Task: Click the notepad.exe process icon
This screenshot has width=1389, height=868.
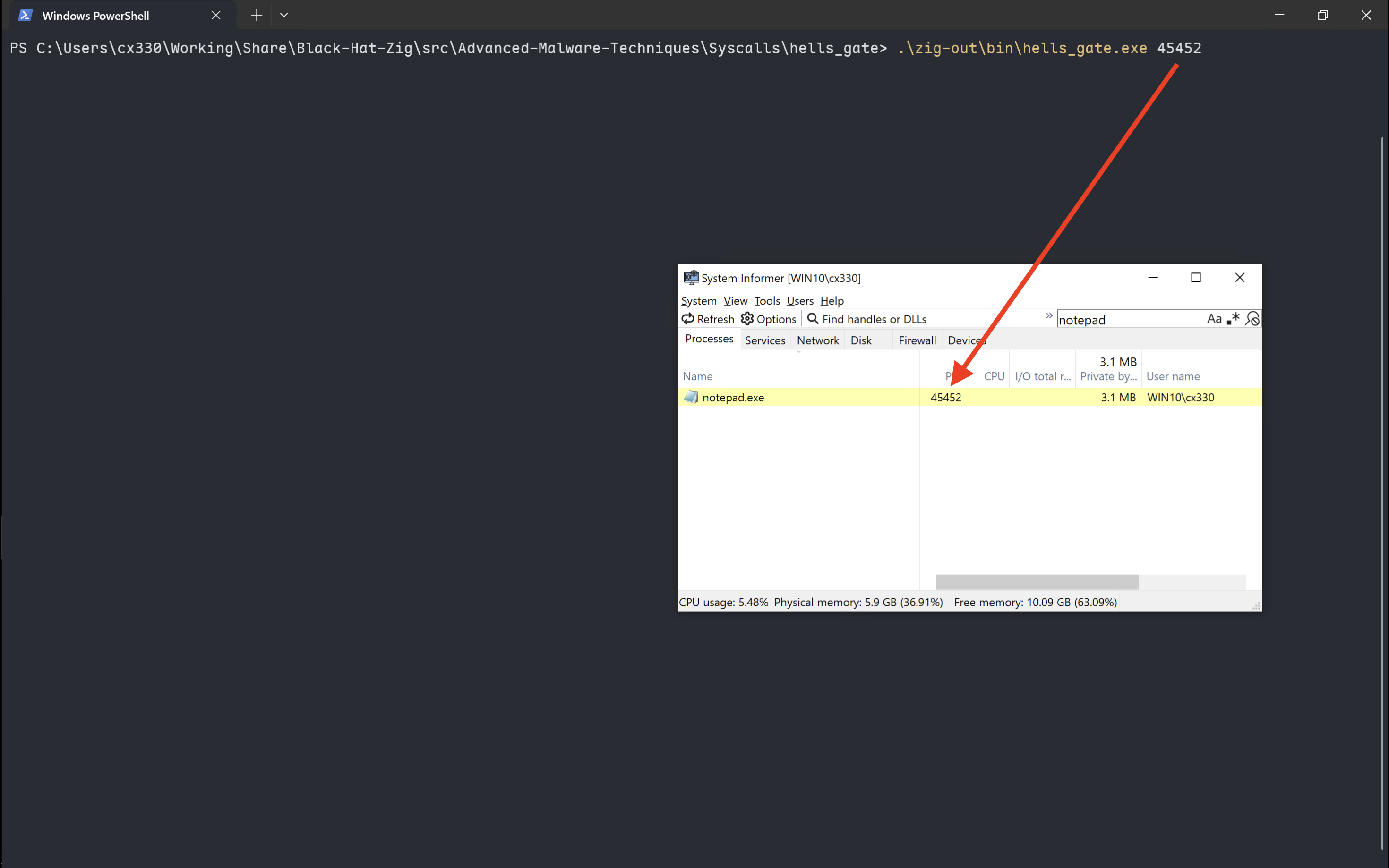Action: coord(691,397)
